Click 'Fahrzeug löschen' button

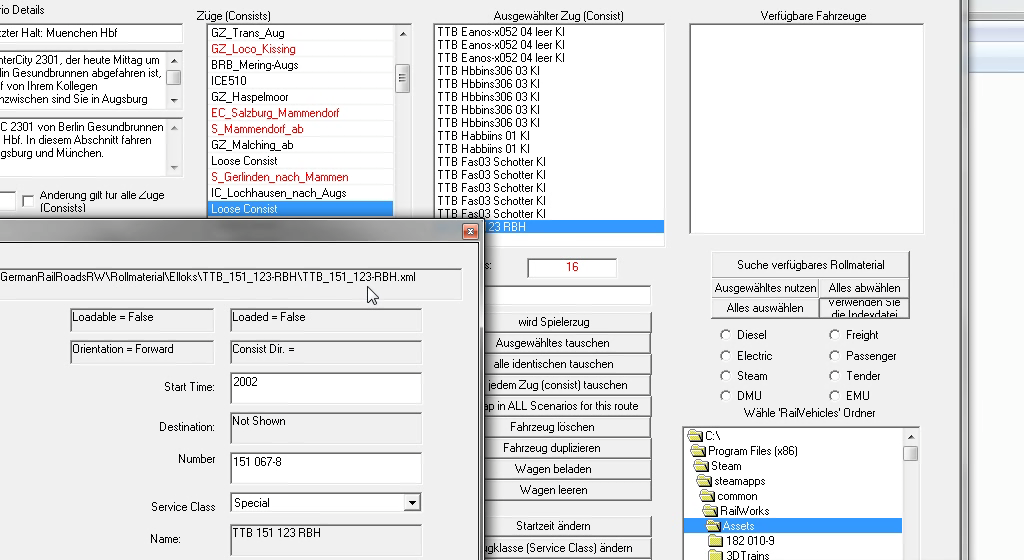pyautogui.click(x=567, y=427)
